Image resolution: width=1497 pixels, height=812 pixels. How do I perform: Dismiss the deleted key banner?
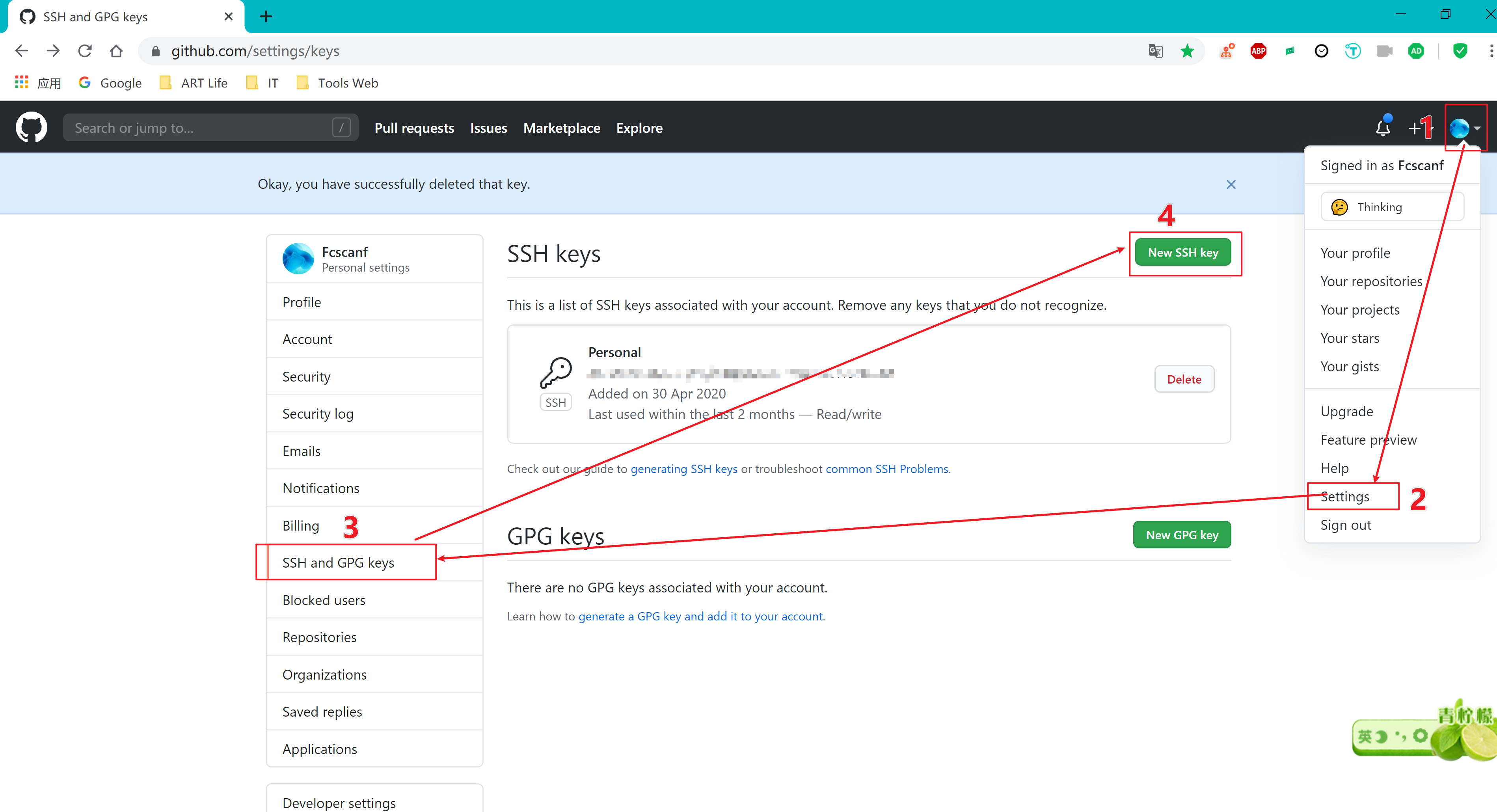point(1231,184)
